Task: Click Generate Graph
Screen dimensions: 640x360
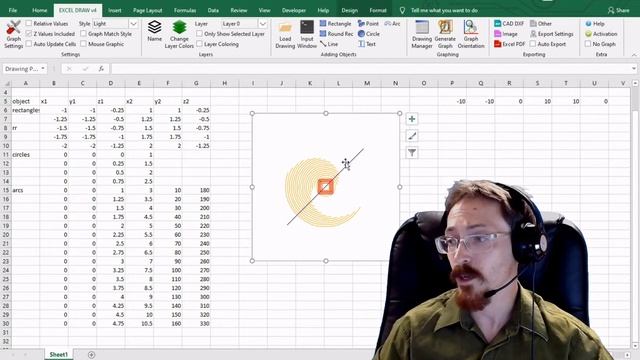Action: point(445,34)
